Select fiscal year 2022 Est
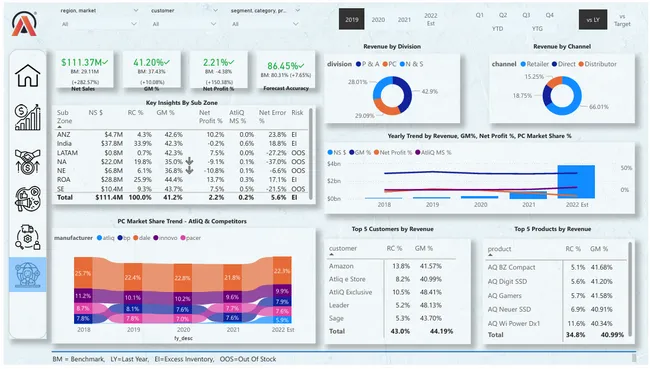The image size is (650, 369). [431, 19]
